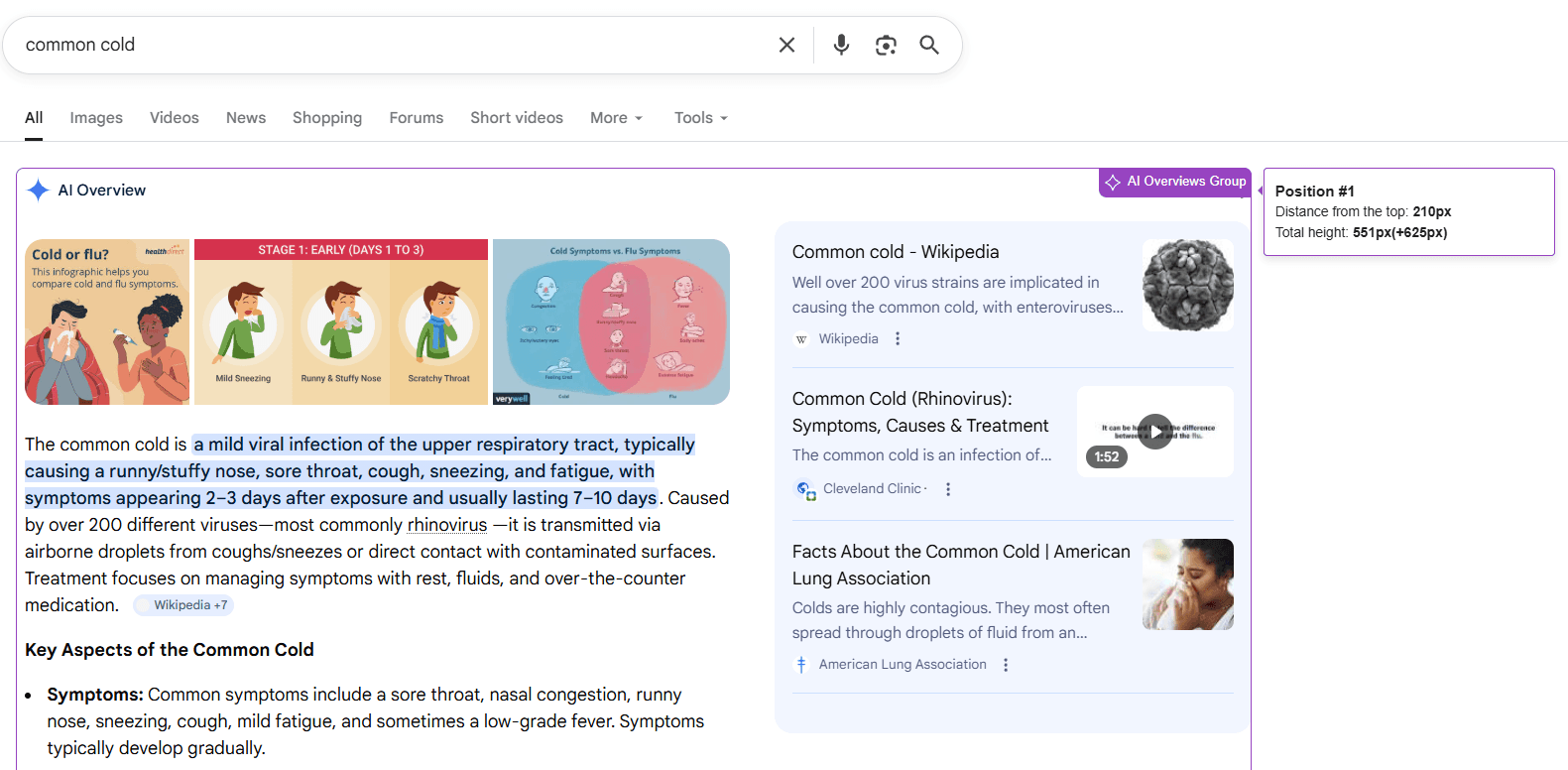Click the Wikipedia favicon under first result
Screen dimensions: 1568x770
801,339
